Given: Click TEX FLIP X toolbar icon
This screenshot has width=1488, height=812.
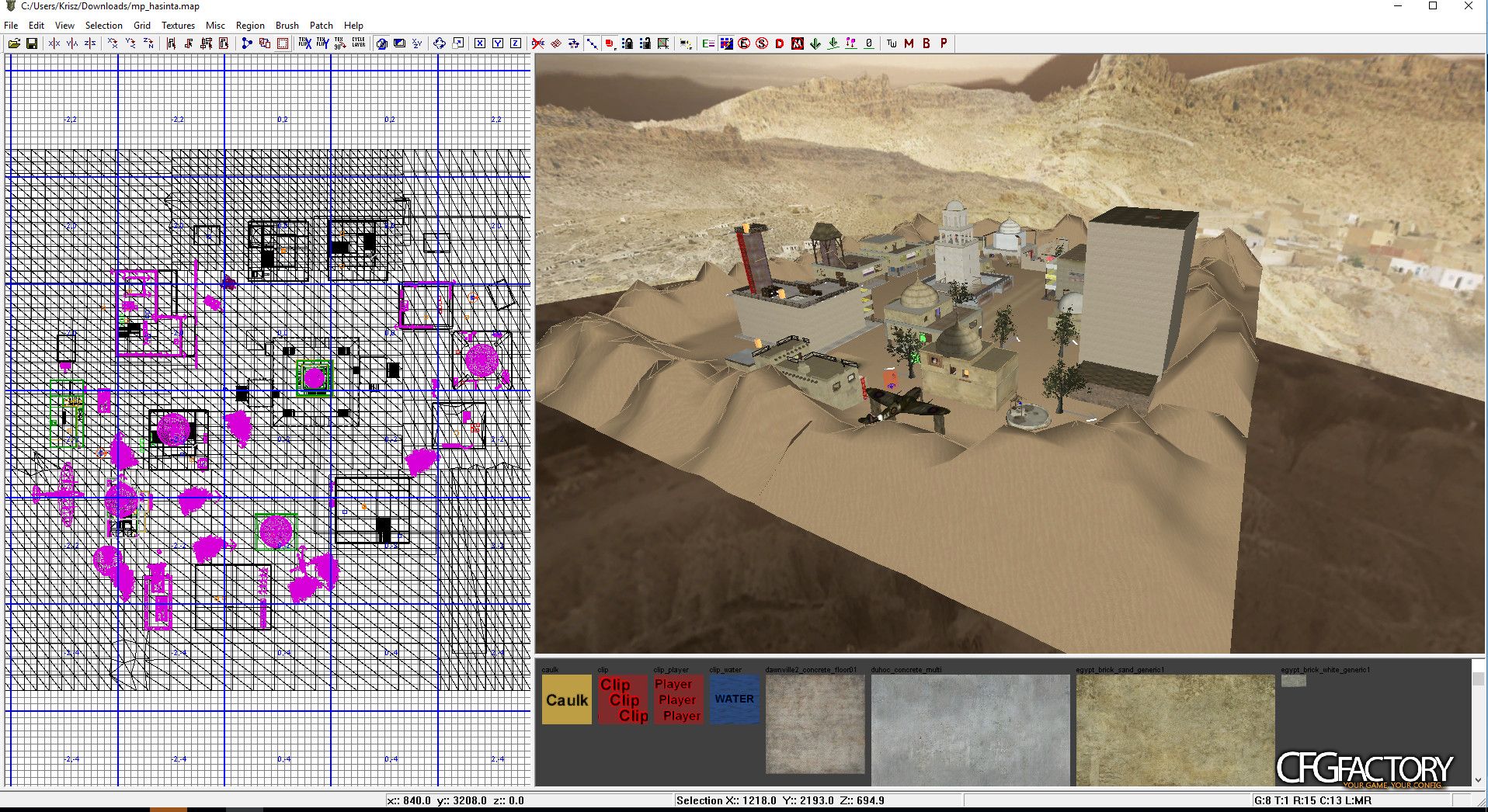Looking at the screenshot, I should tap(304, 43).
